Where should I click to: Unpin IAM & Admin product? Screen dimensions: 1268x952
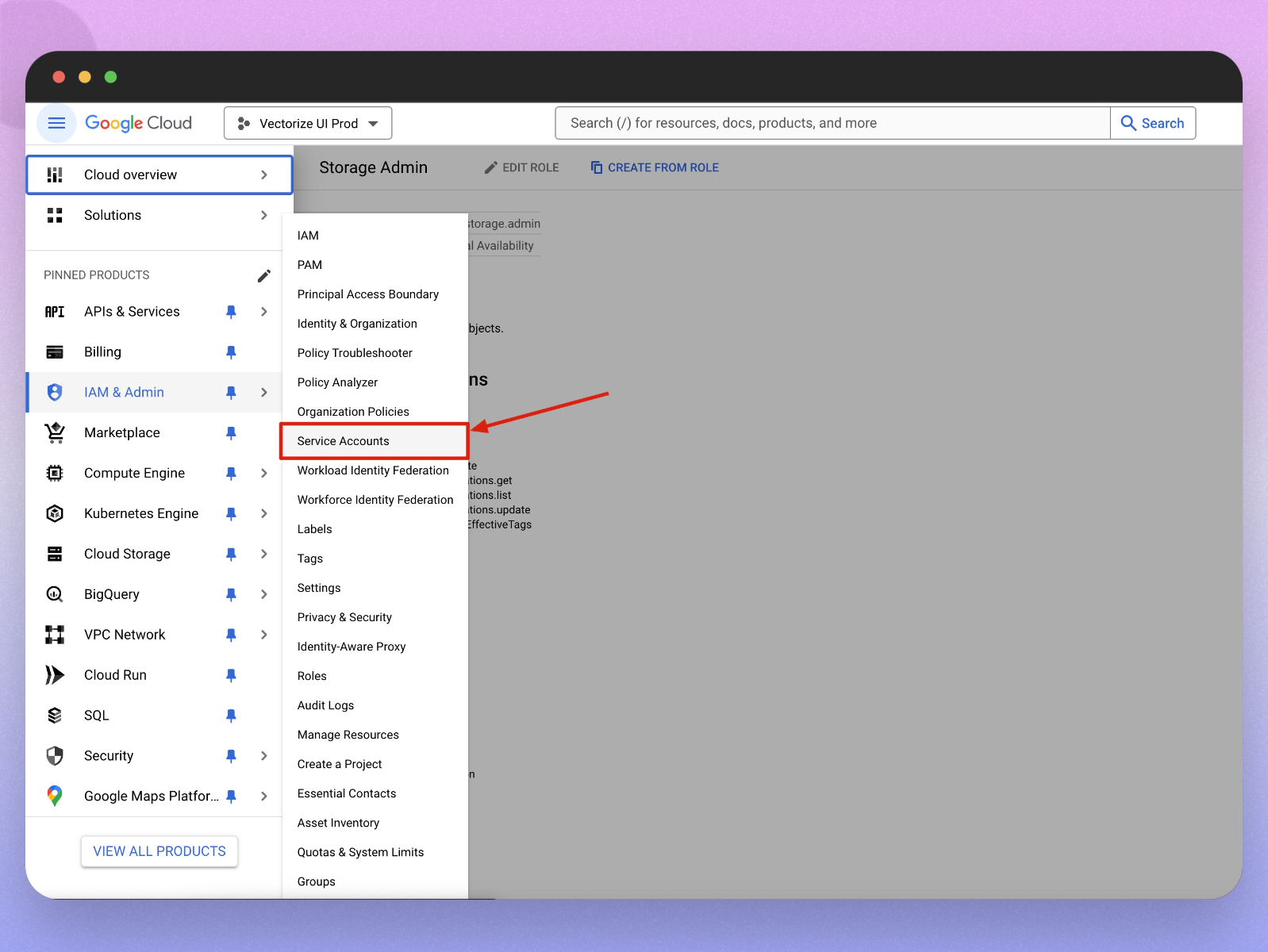pyautogui.click(x=231, y=392)
